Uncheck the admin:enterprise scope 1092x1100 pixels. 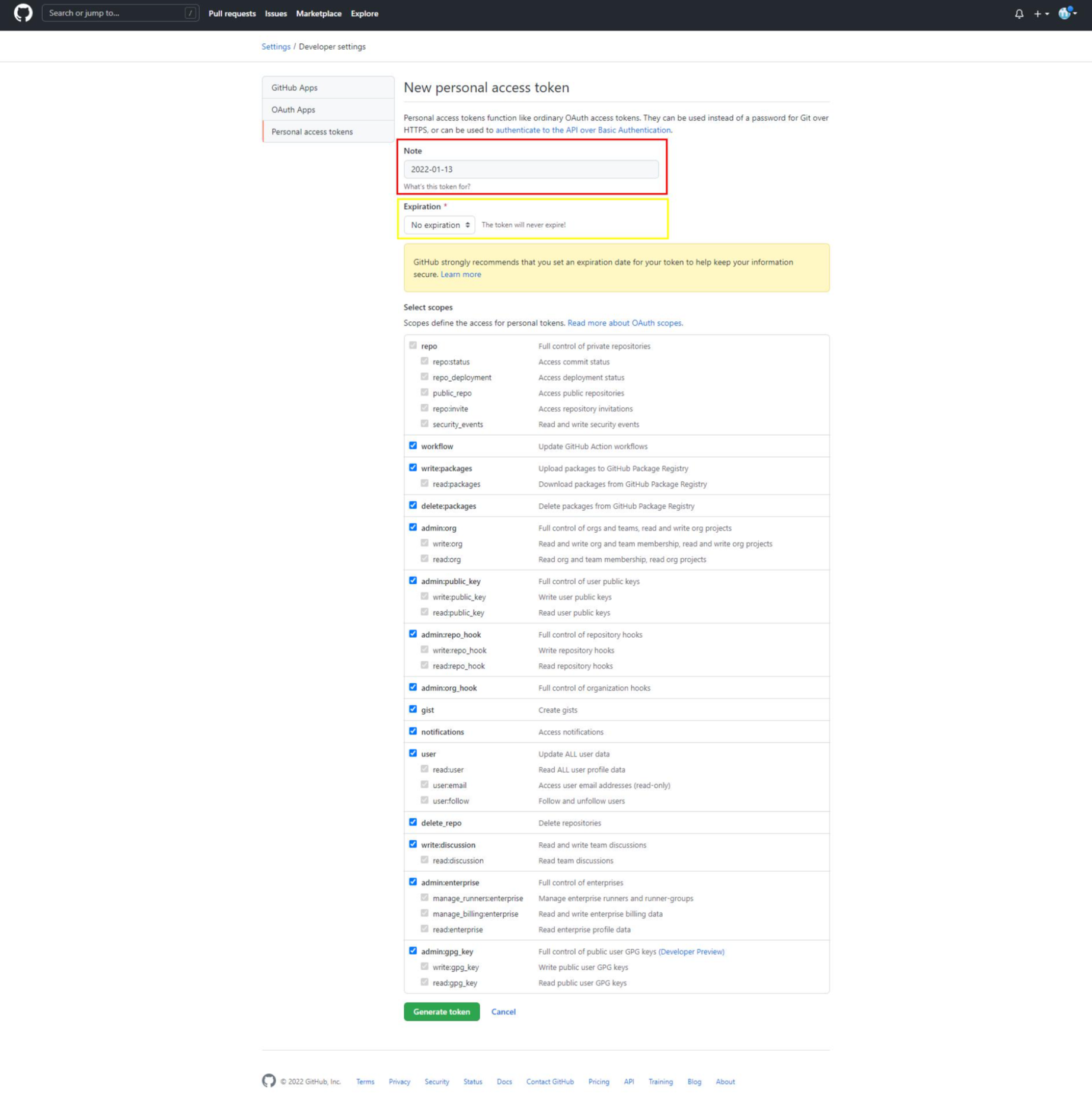[x=413, y=882]
